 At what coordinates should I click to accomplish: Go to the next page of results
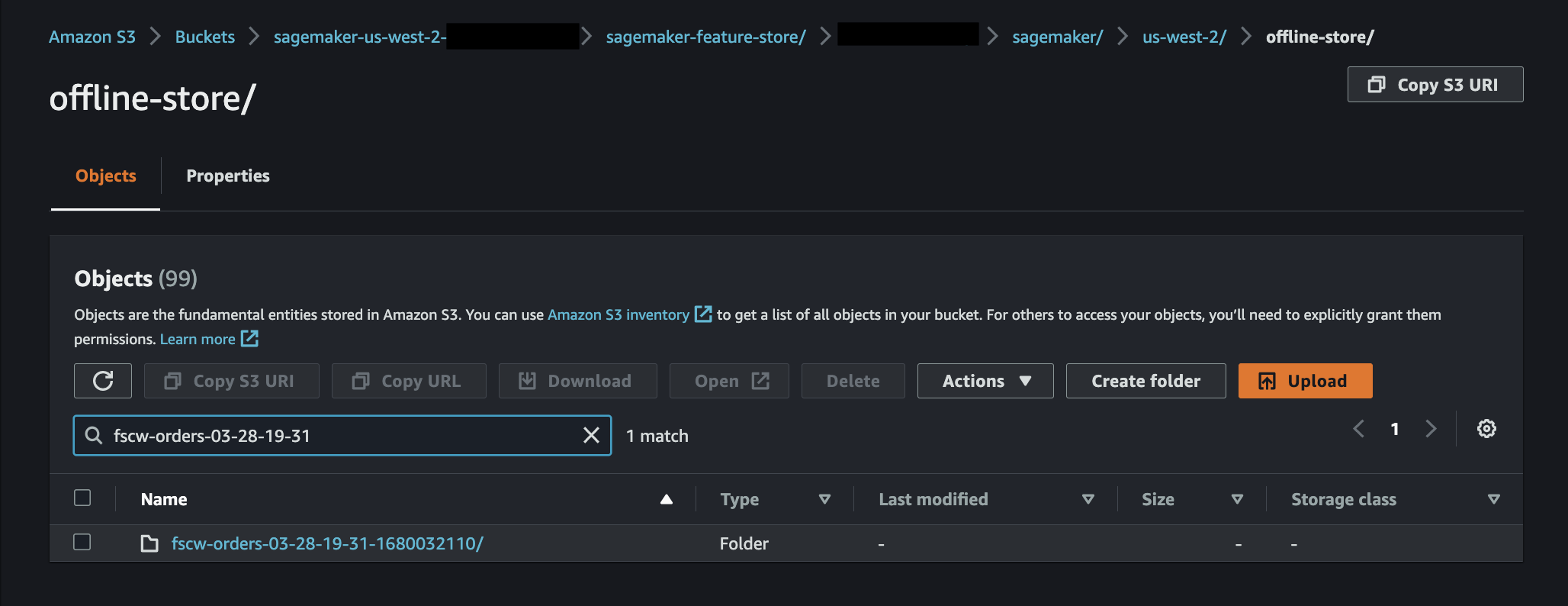coord(1431,429)
